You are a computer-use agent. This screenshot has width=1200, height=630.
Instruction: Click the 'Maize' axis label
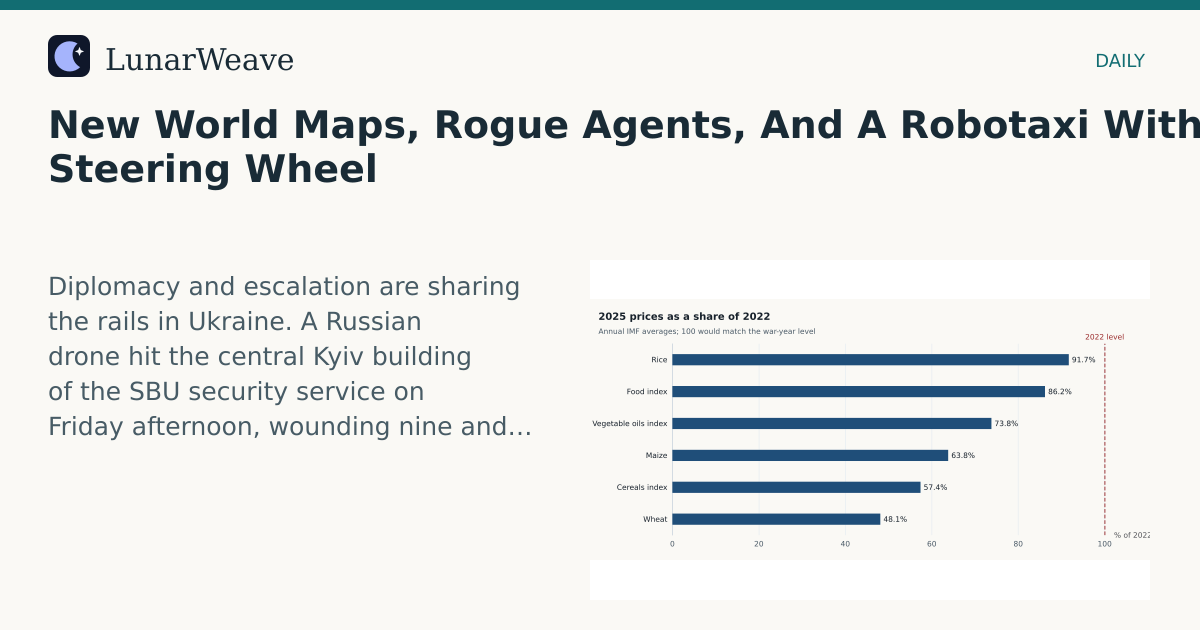tap(656, 456)
